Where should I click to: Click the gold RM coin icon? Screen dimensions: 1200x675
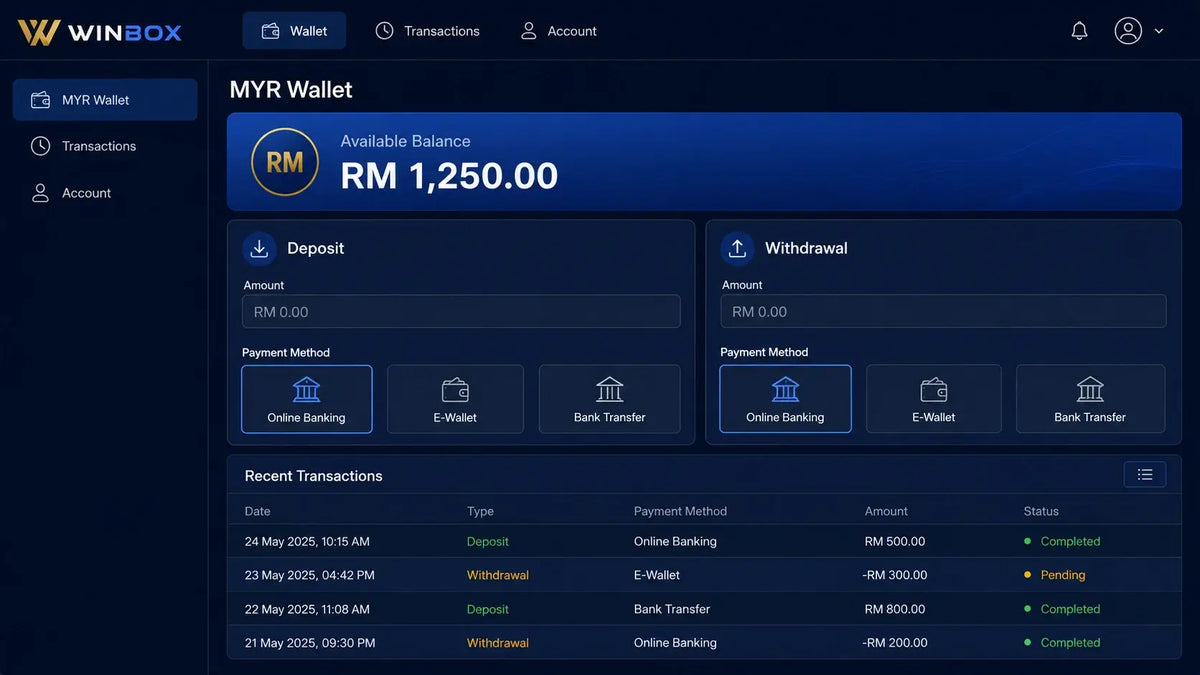[x=285, y=162]
